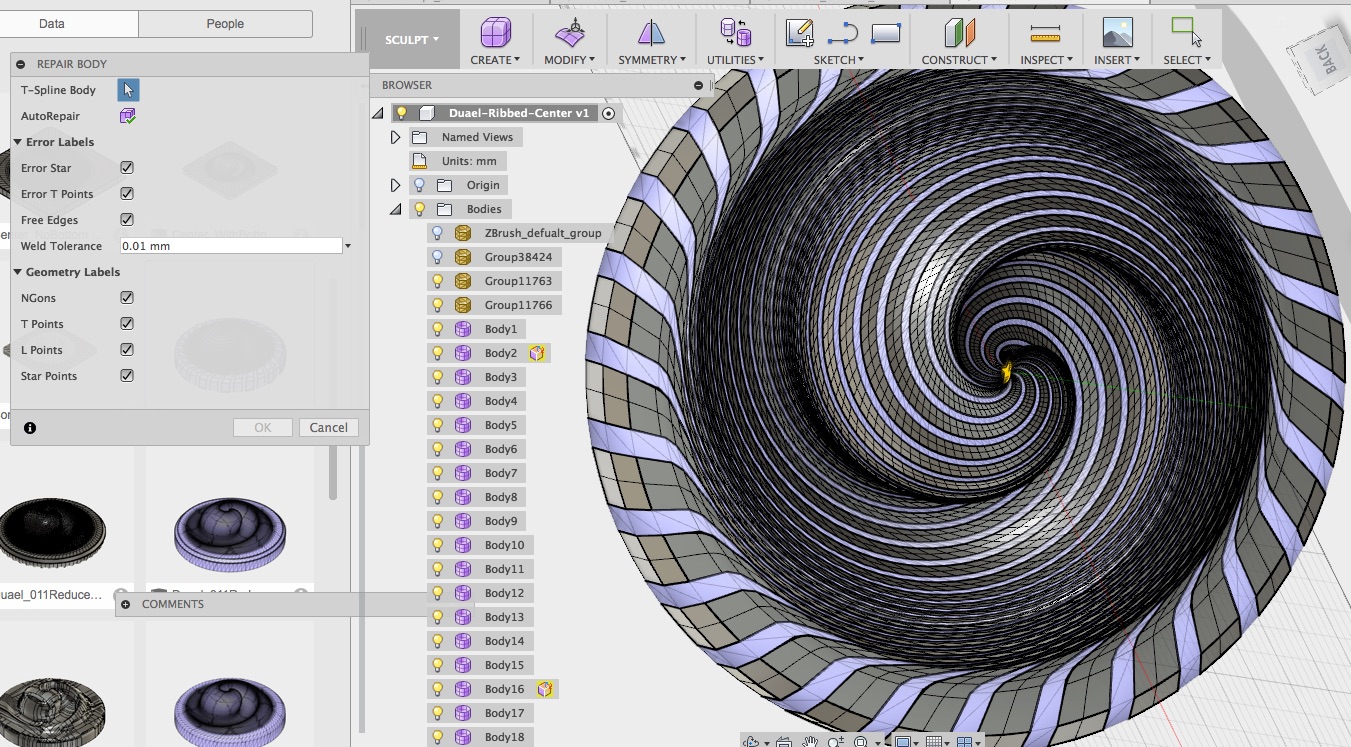Click the activate radio button beside Duael-Ribbed-Center v1
The width and height of the screenshot is (1351, 747).
[608, 113]
